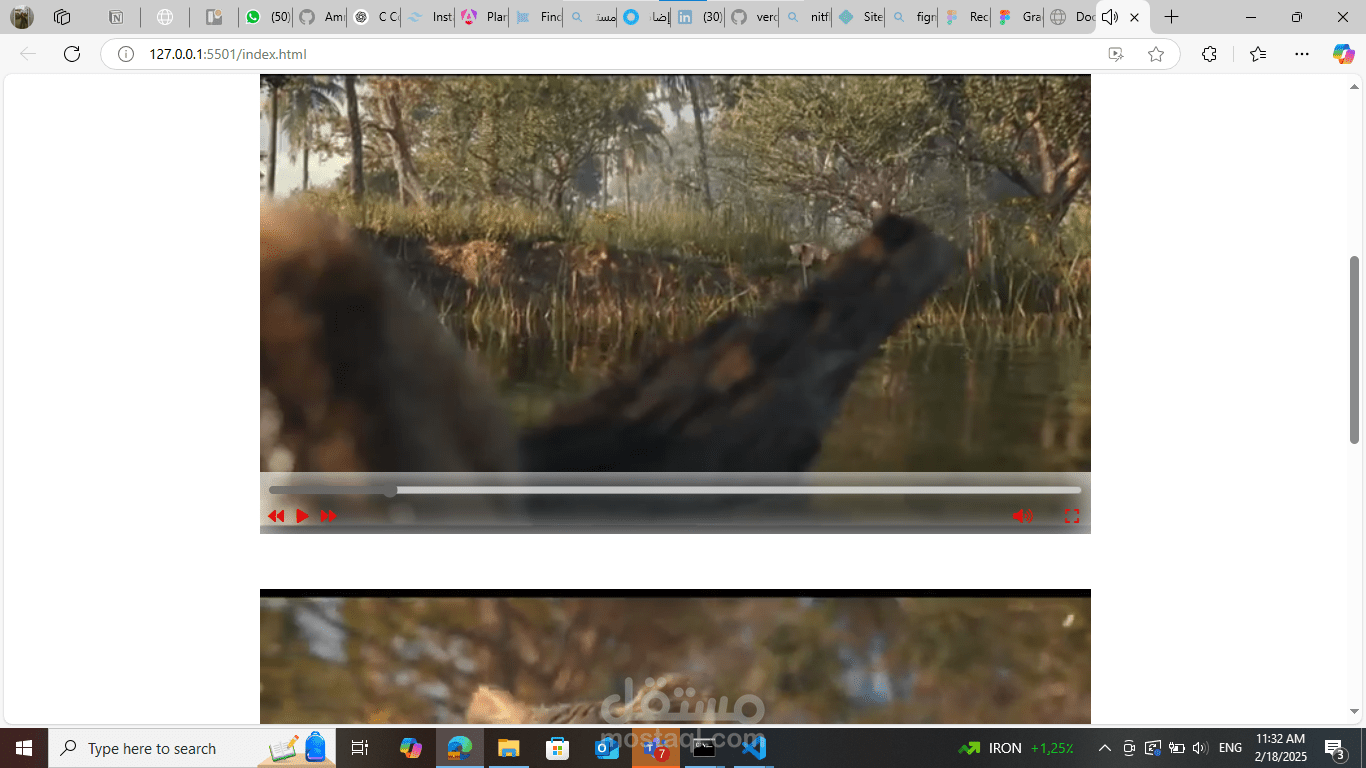Click the address bar showing 127.0.0.1:5501/index.html
The height and width of the screenshot is (768, 1366).
click(640, 54)
